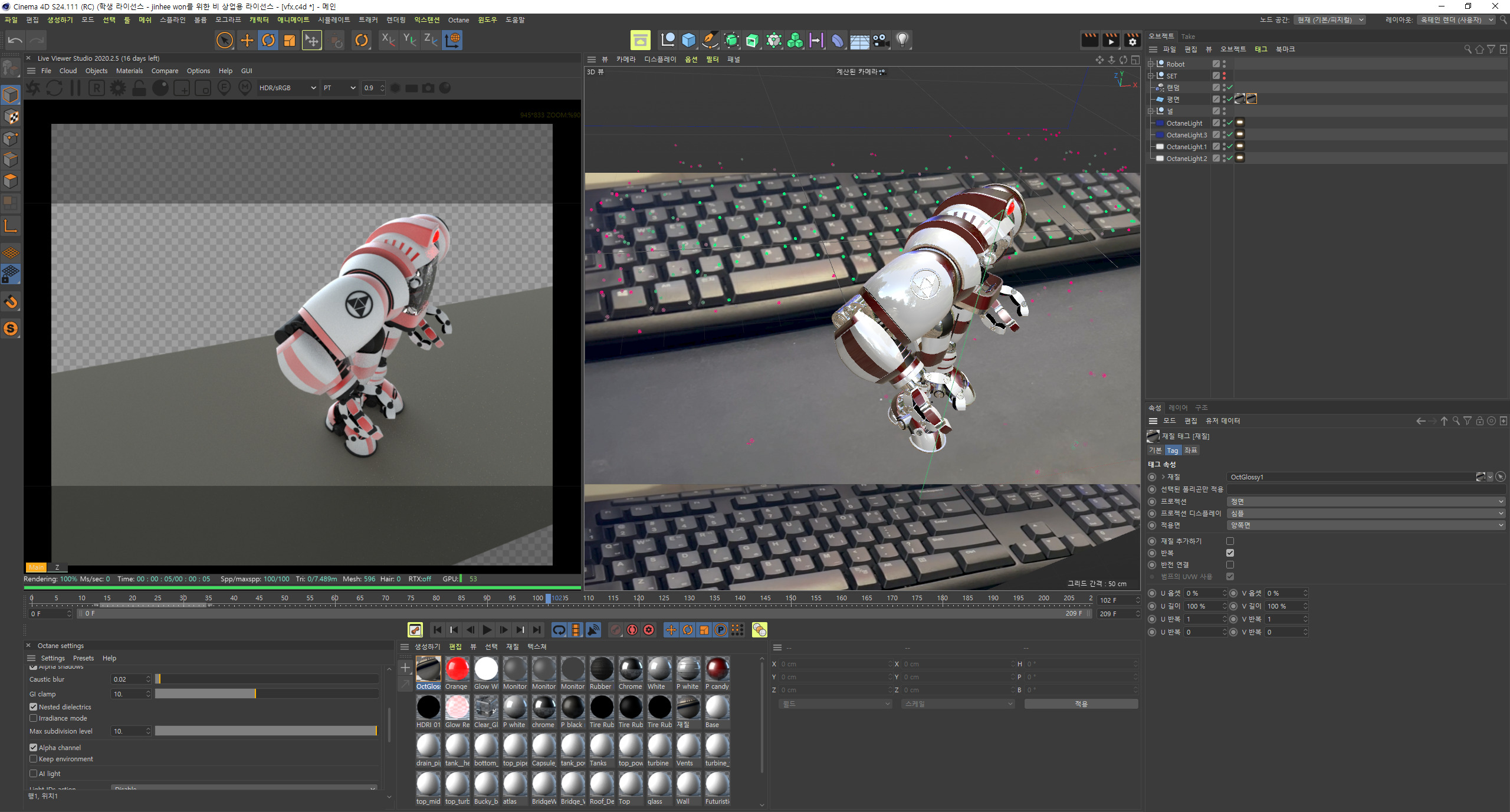Click the Camera object icon
The height and width of the screenshot is (812, 1510).
coord(881,40)
